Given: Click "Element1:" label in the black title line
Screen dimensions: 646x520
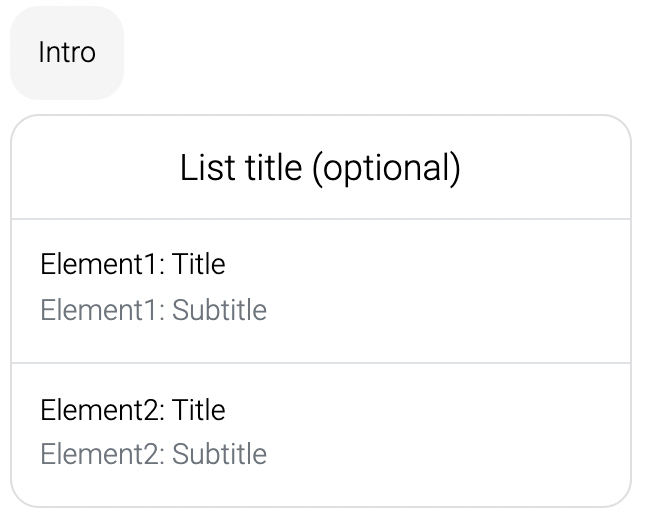Looking at the screenshot, I should point(103,264).
